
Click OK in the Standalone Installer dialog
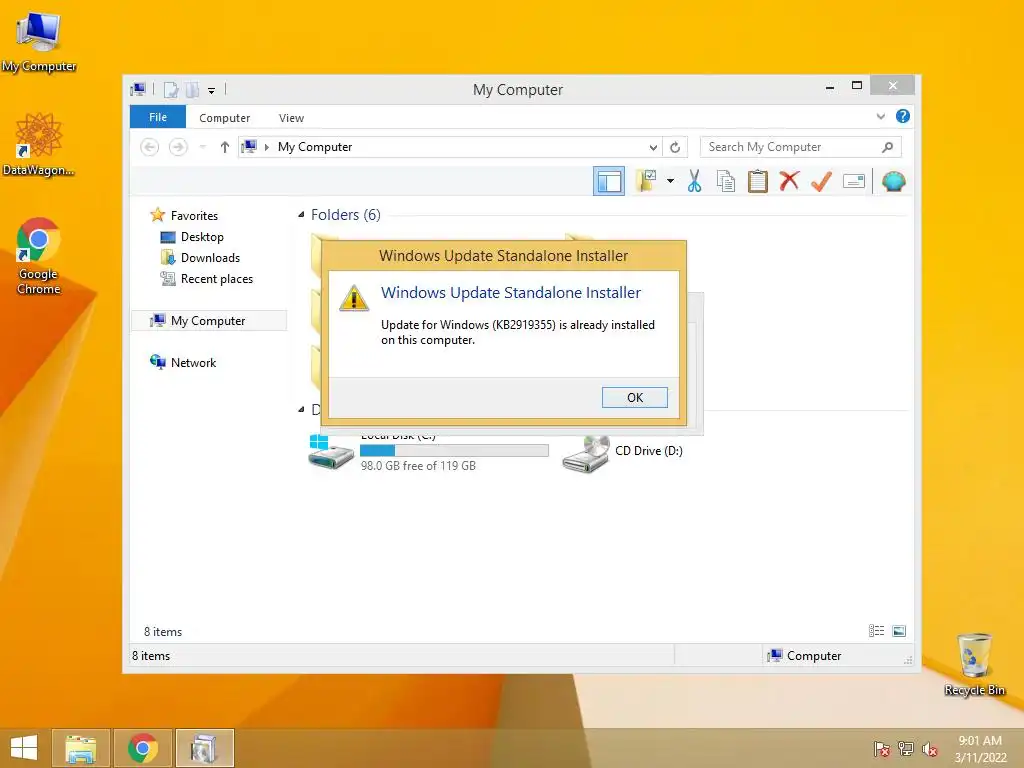pyautogui.click(x=634, y=397)
